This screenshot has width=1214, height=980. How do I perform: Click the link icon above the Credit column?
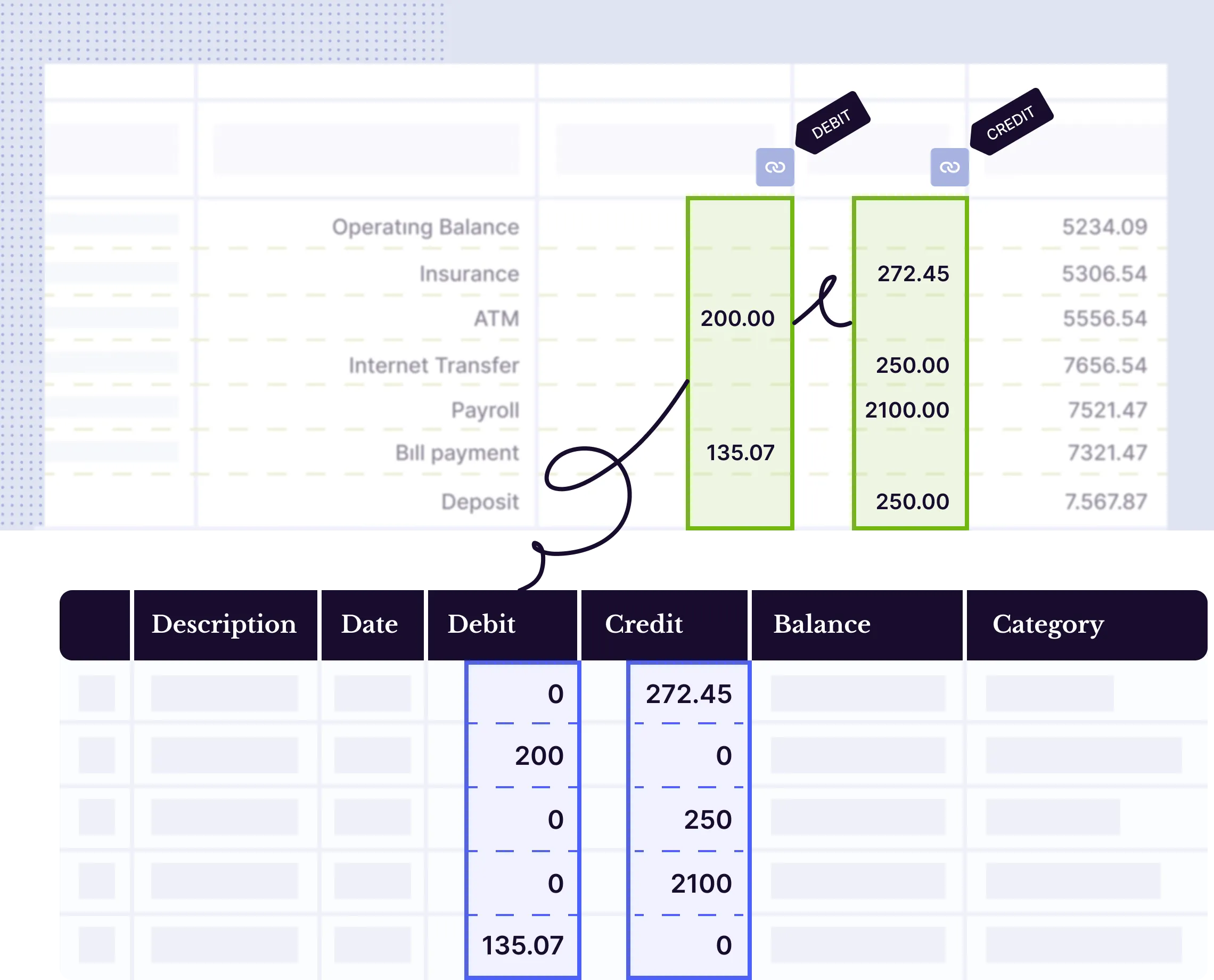pyautogui.click(x=950, y=167)
